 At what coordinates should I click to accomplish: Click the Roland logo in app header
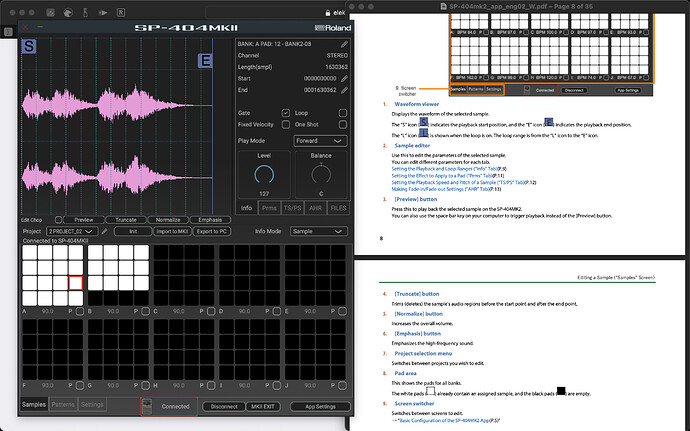pos(333,28)
